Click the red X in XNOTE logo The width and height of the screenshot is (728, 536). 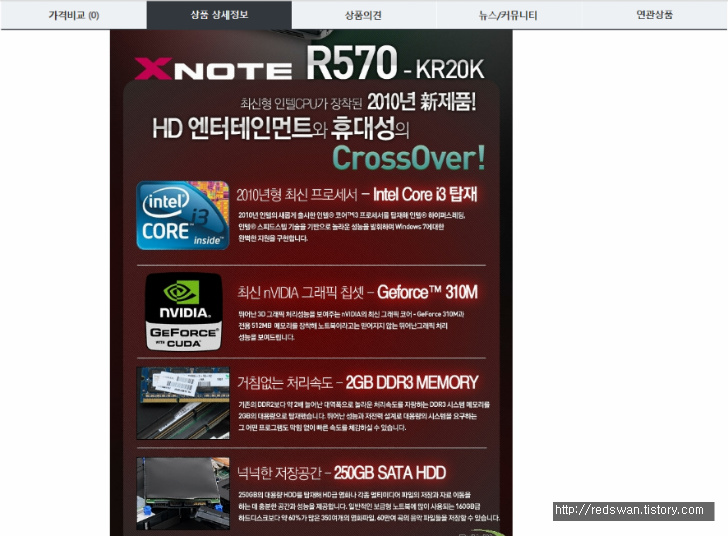click(153, 69)
